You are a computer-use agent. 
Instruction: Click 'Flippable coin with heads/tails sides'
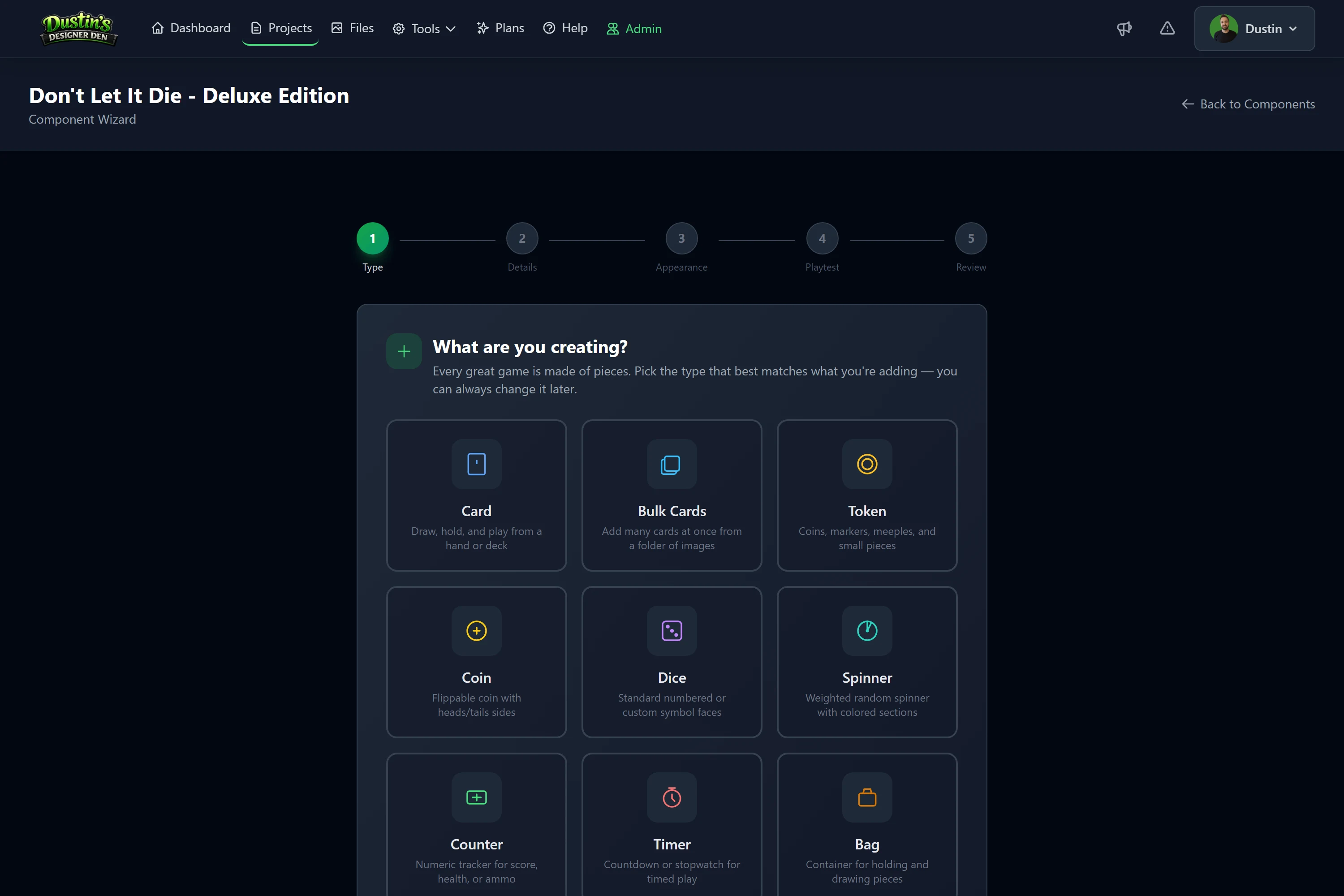pyautogui.click(x=477, y=705)
